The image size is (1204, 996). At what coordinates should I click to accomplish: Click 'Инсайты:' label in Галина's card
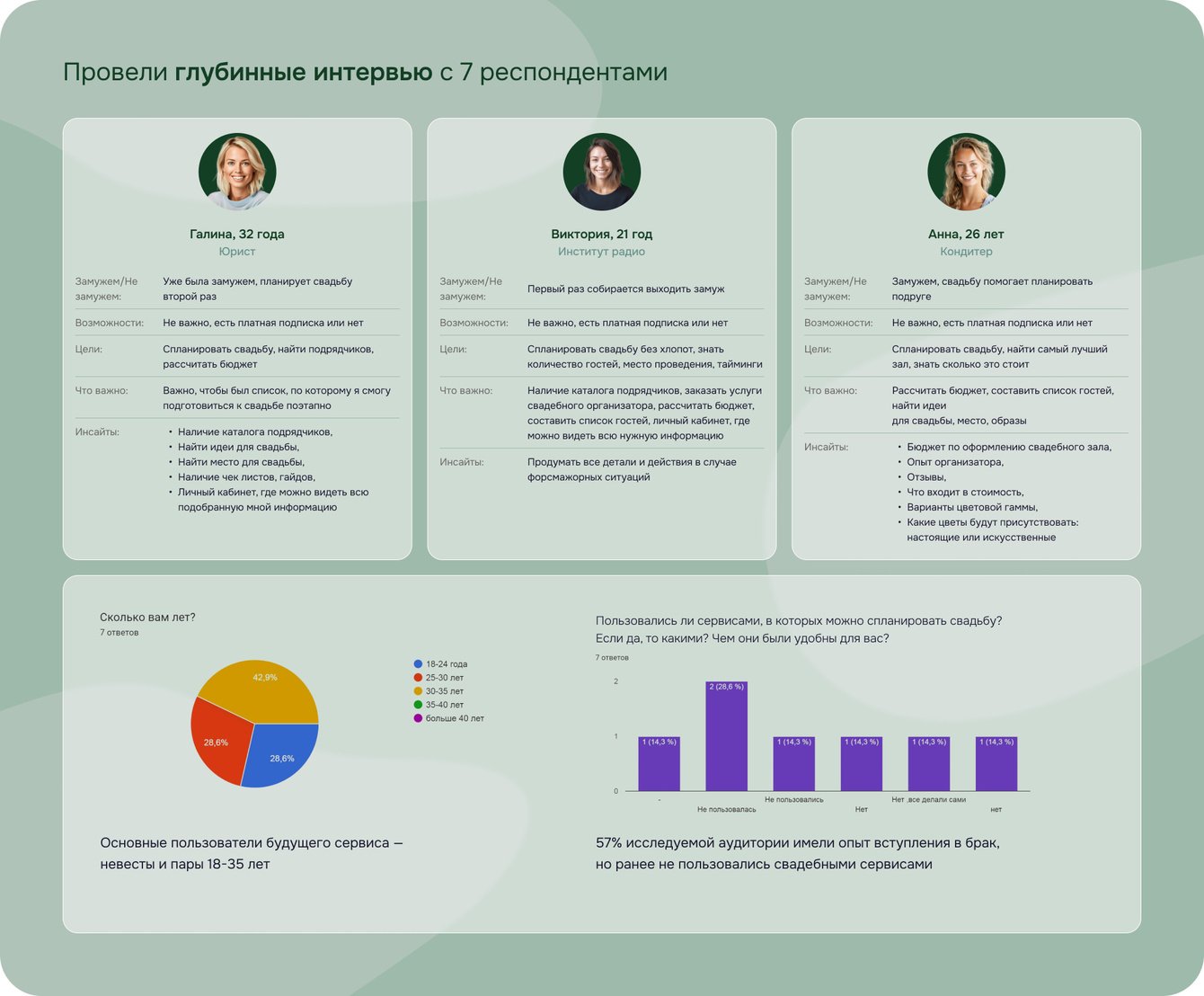97,431
